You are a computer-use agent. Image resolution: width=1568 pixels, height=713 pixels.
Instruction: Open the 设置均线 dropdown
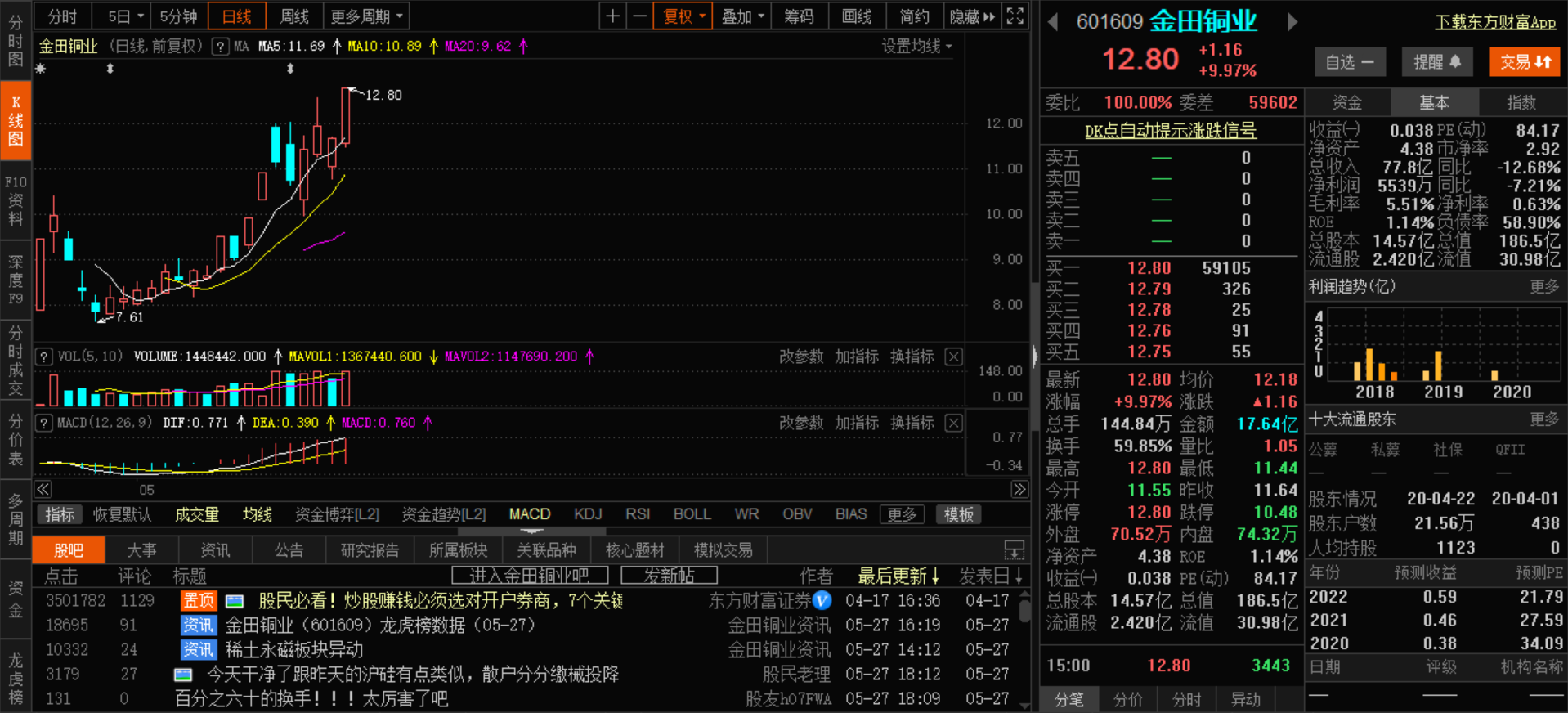(x=916, y=47)
